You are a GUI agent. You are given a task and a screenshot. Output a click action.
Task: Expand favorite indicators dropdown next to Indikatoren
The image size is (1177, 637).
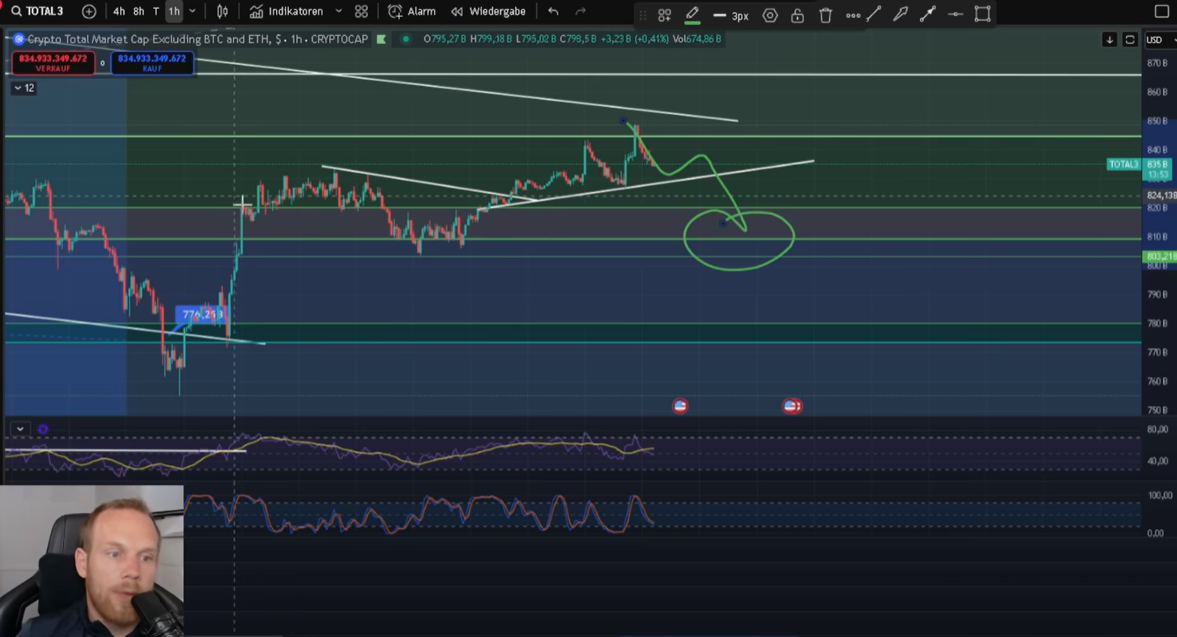click(339, 11)
